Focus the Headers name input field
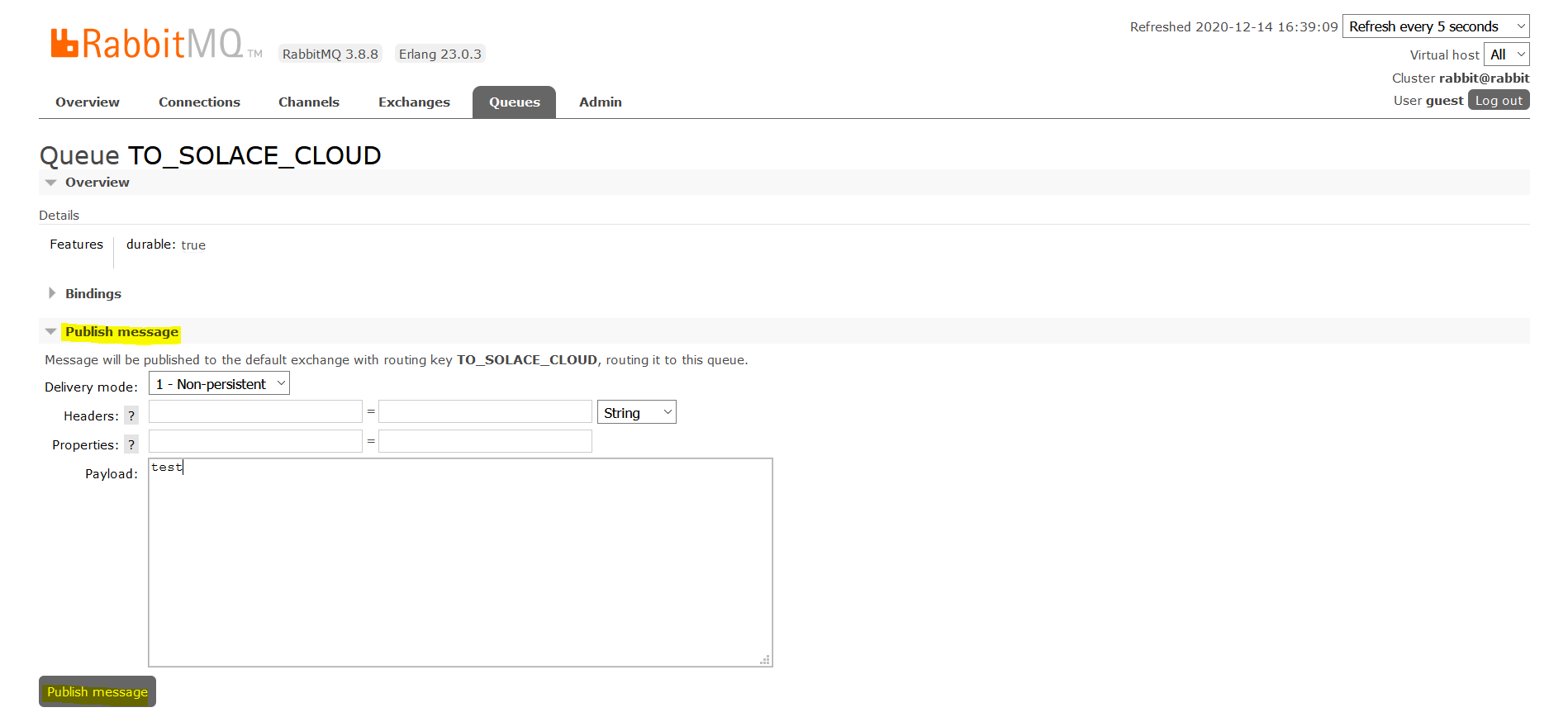The width and height of the screenshot is (1568, 717). (x=255, y=412)
